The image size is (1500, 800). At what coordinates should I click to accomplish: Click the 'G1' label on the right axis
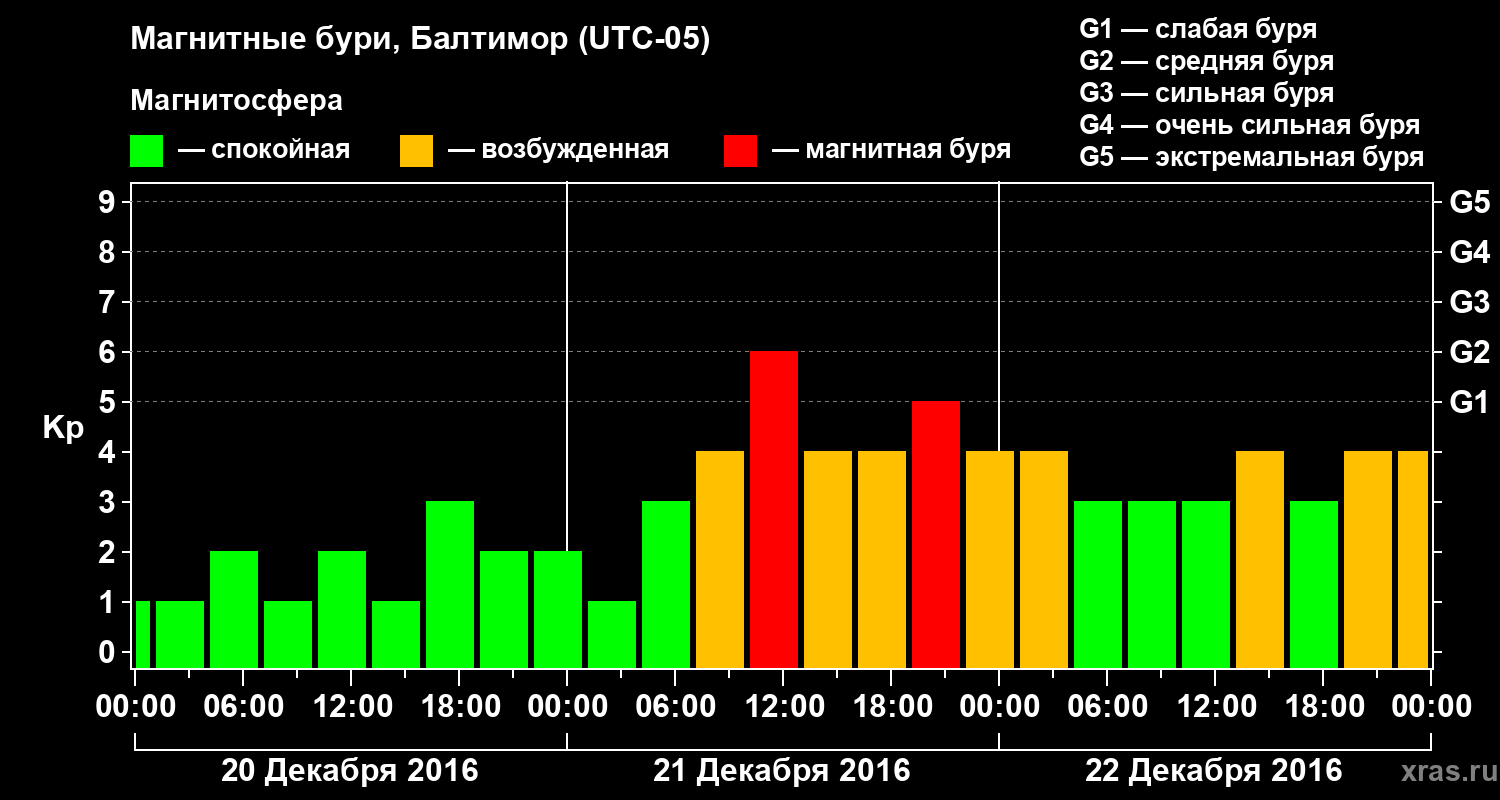coord(1469,402)
